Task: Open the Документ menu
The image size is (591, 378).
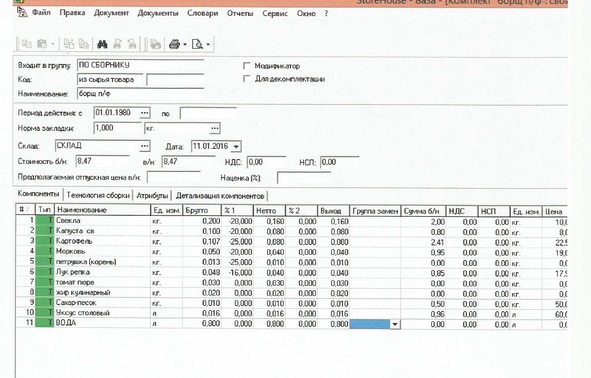Action: (x=111, y=13)
